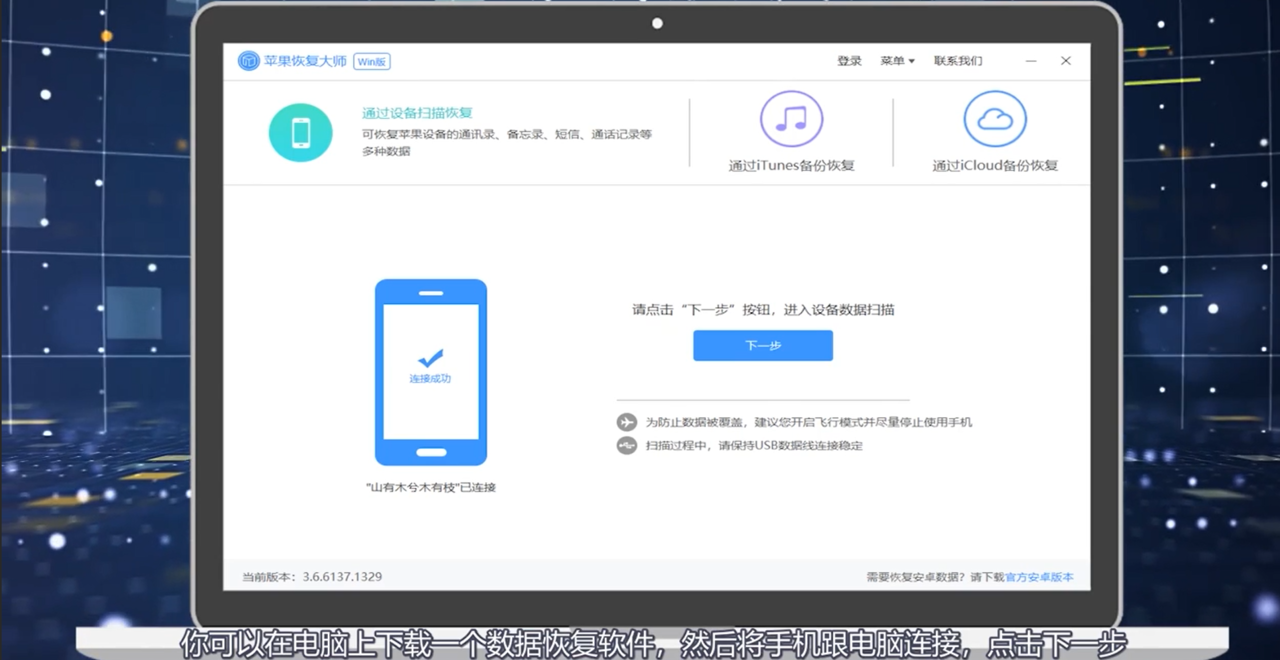
Task: Select 通过iCloud备份恢复 label
Action: click(x=995, y=166)
